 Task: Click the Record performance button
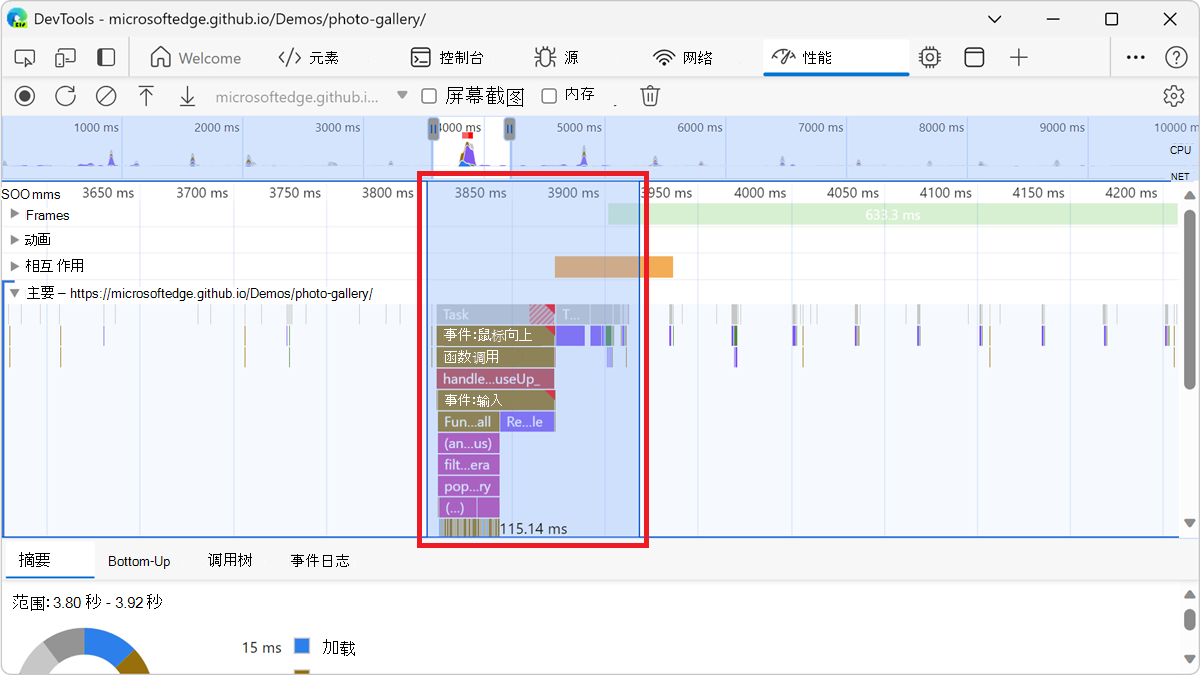(25, 96)
